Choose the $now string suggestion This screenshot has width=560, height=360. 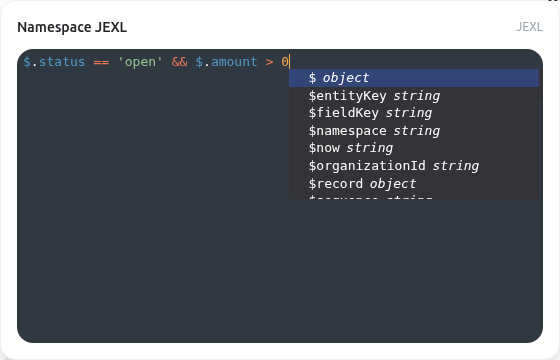[414, 148]
